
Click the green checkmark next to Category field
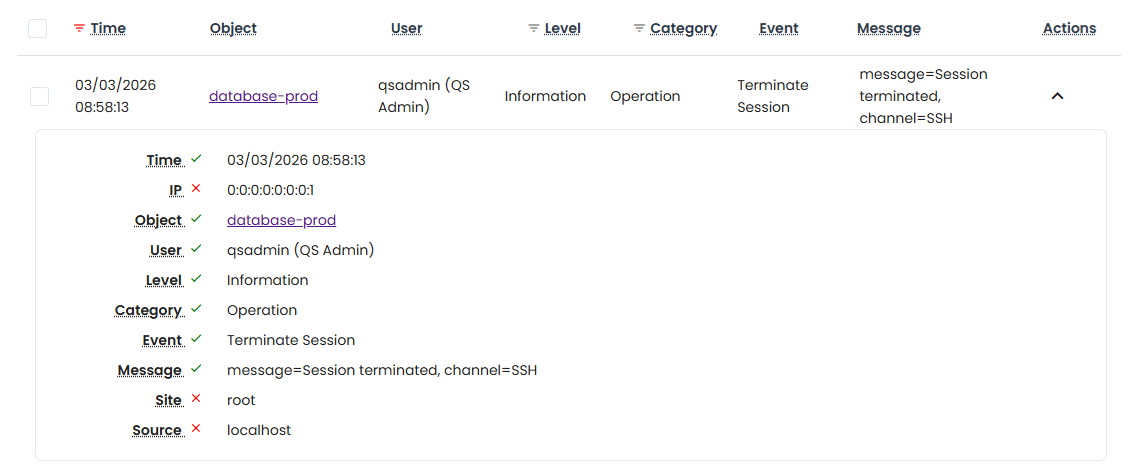click(x=196, y=309)
